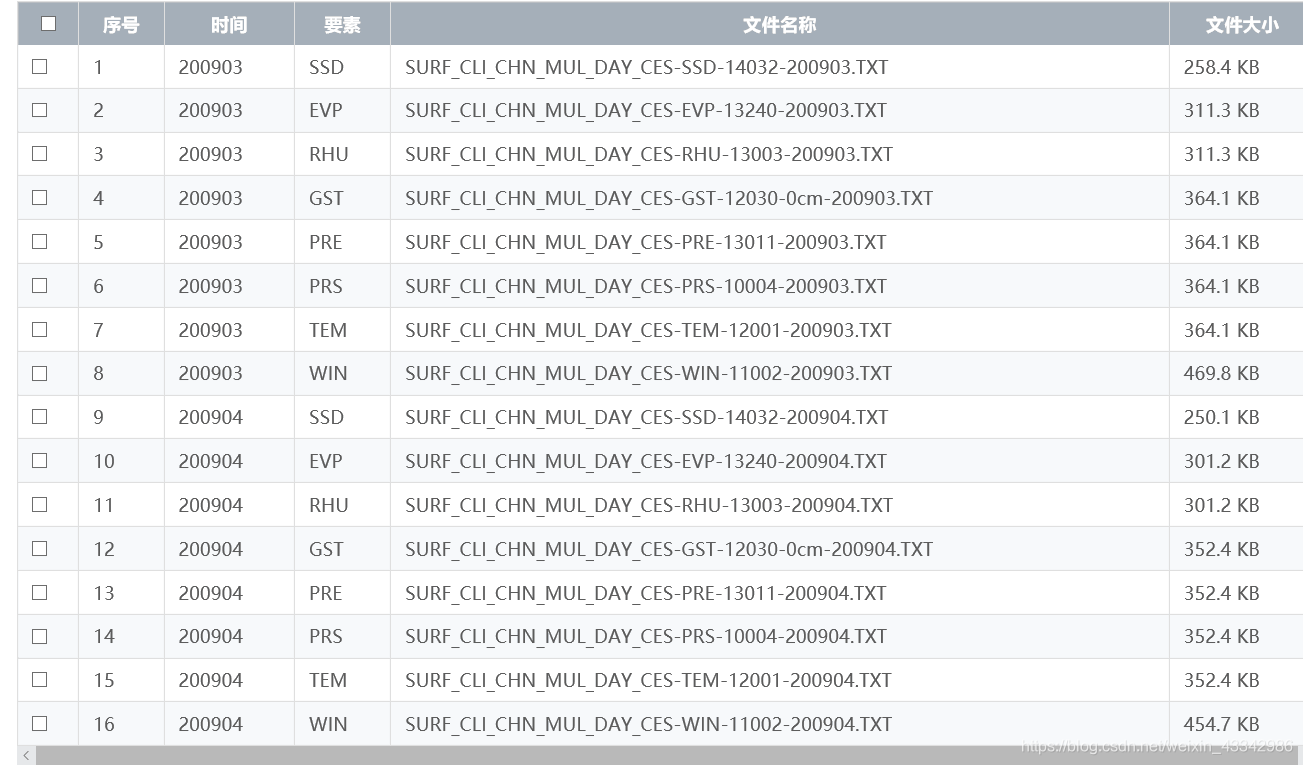Check the box for row 6 PRS 200903
Image resolution: width=1303 pixels, height=765 pixels.
40,285
